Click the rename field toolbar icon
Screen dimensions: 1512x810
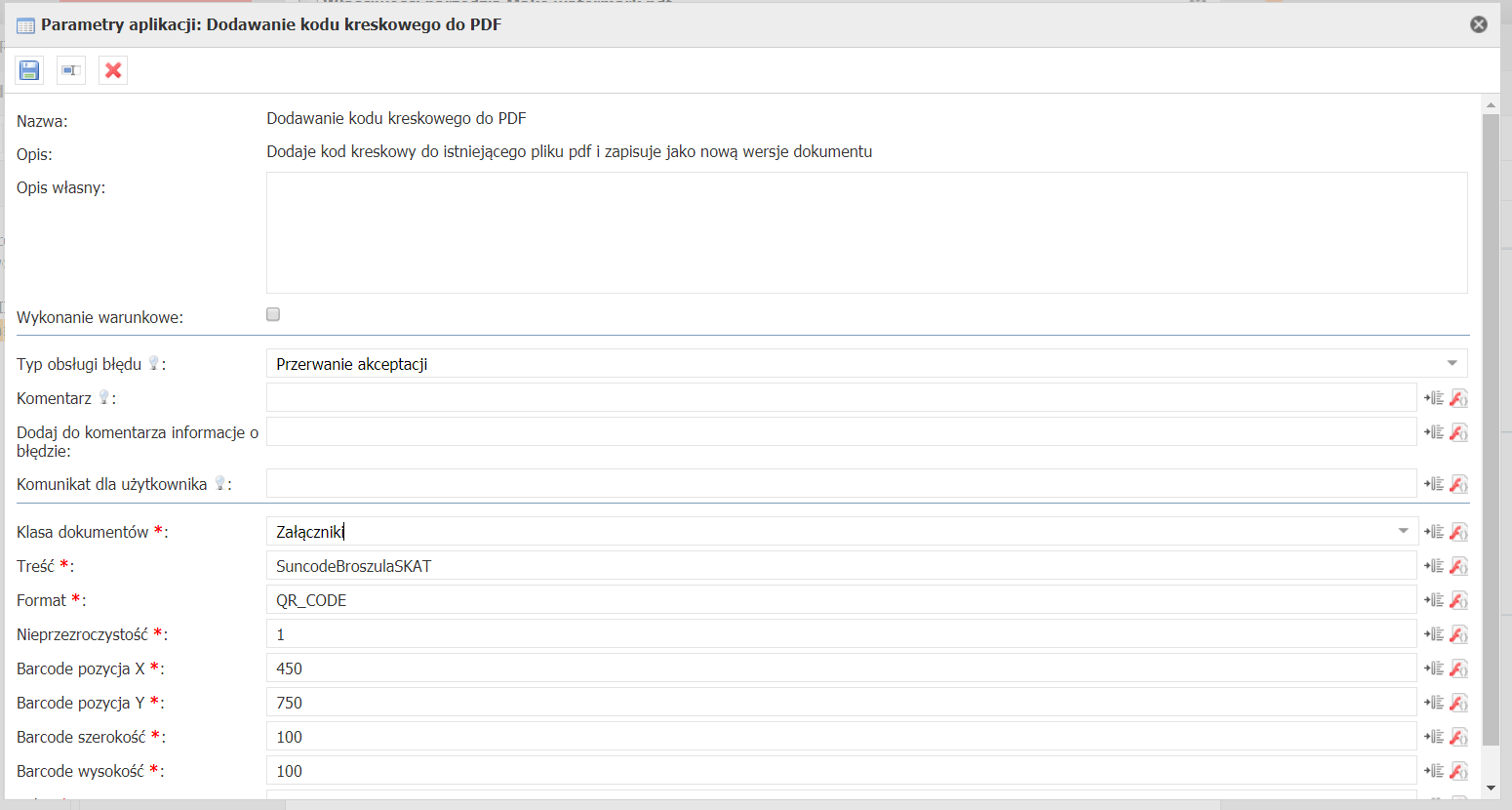point(70,70)
